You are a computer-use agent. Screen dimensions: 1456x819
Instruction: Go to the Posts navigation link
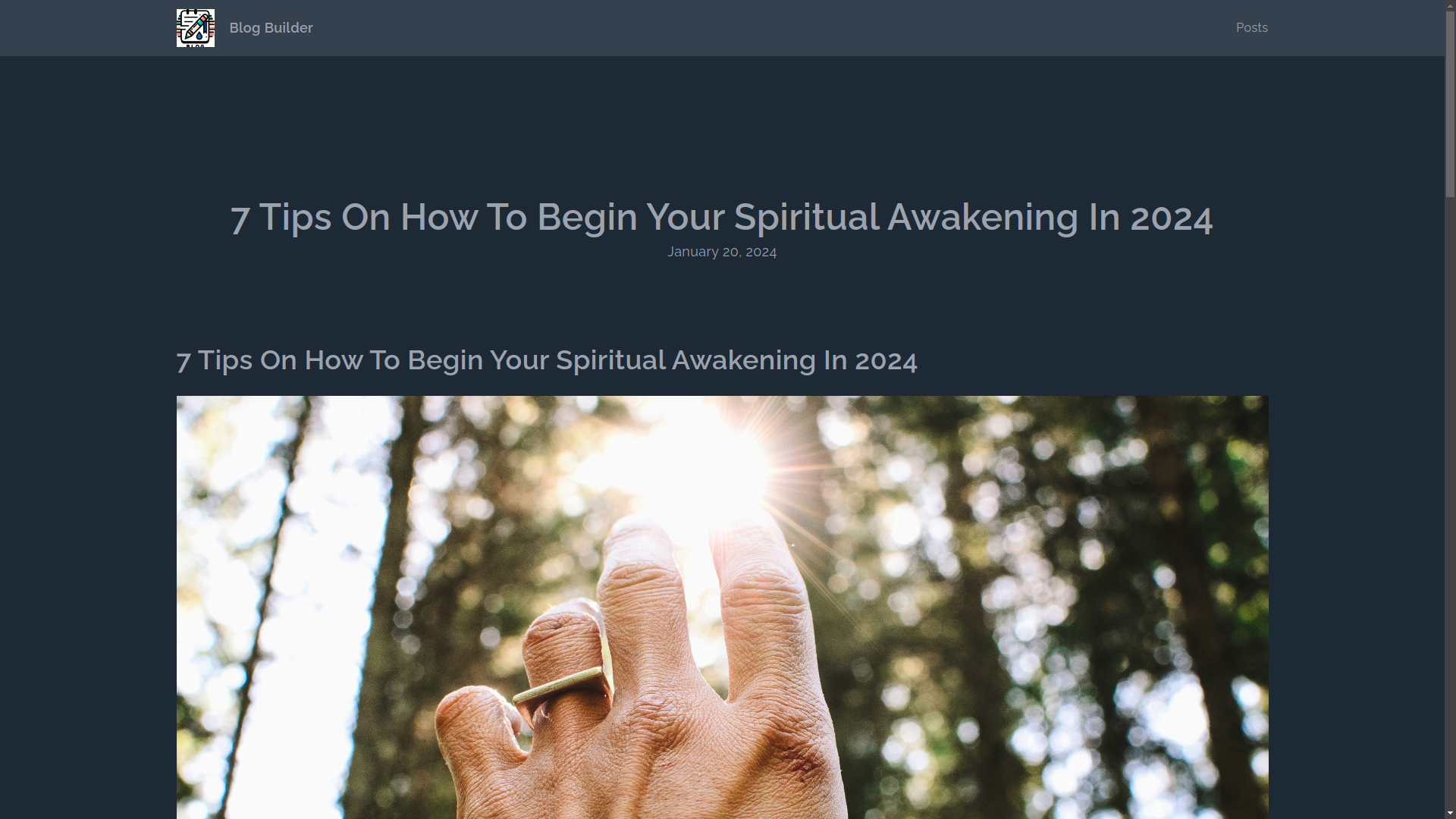pos(1251,28)
